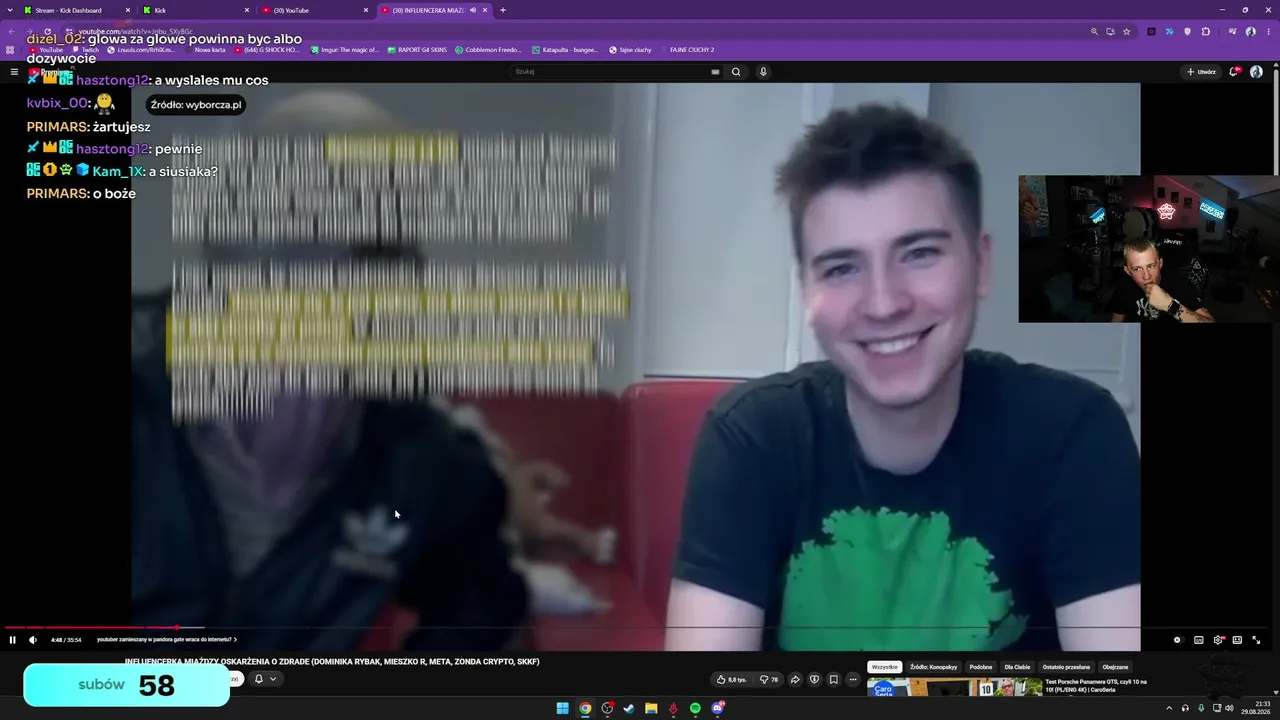
Task: Click the YouTube search magnifier button
Action: point(736,72)
